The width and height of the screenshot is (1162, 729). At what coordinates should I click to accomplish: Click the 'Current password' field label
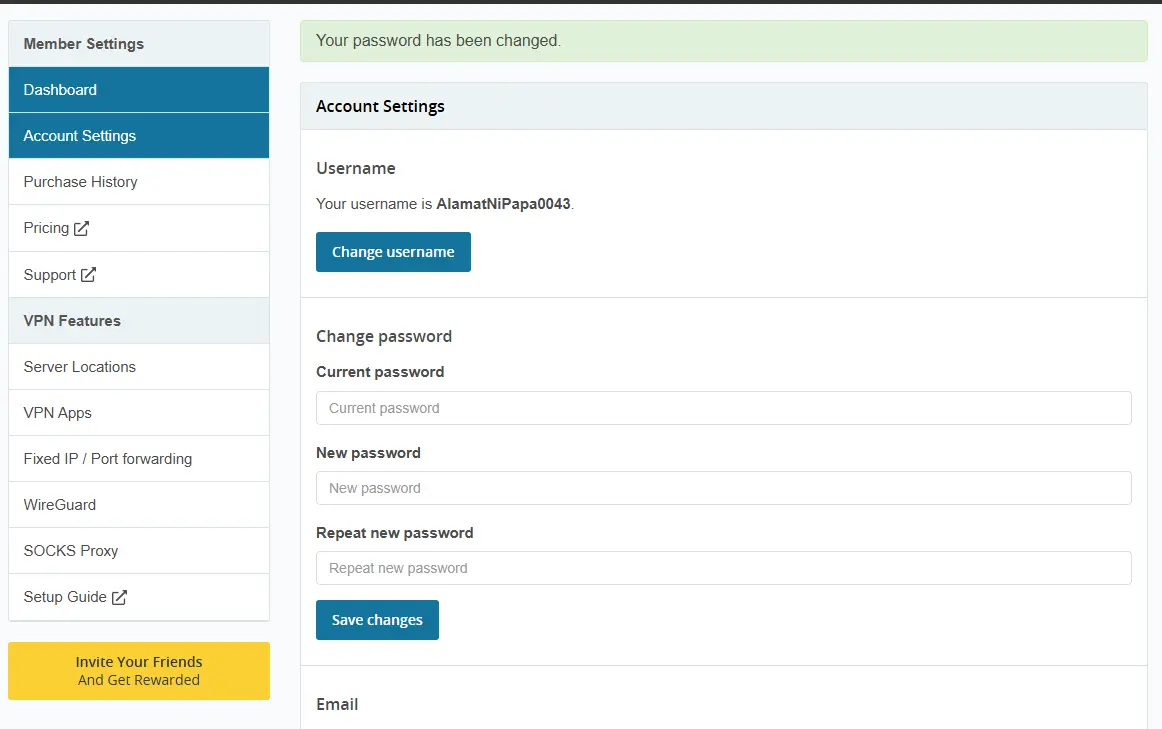pos(380,372)
